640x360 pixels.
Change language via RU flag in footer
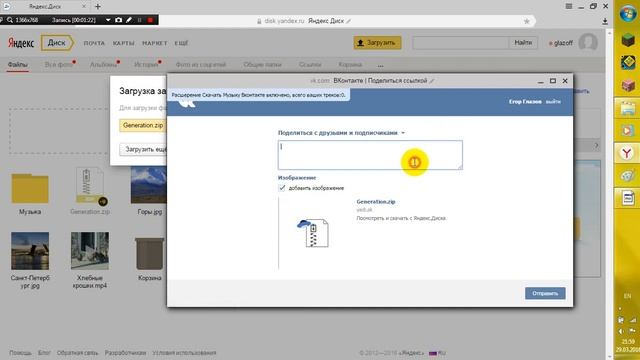coord(438,353)
